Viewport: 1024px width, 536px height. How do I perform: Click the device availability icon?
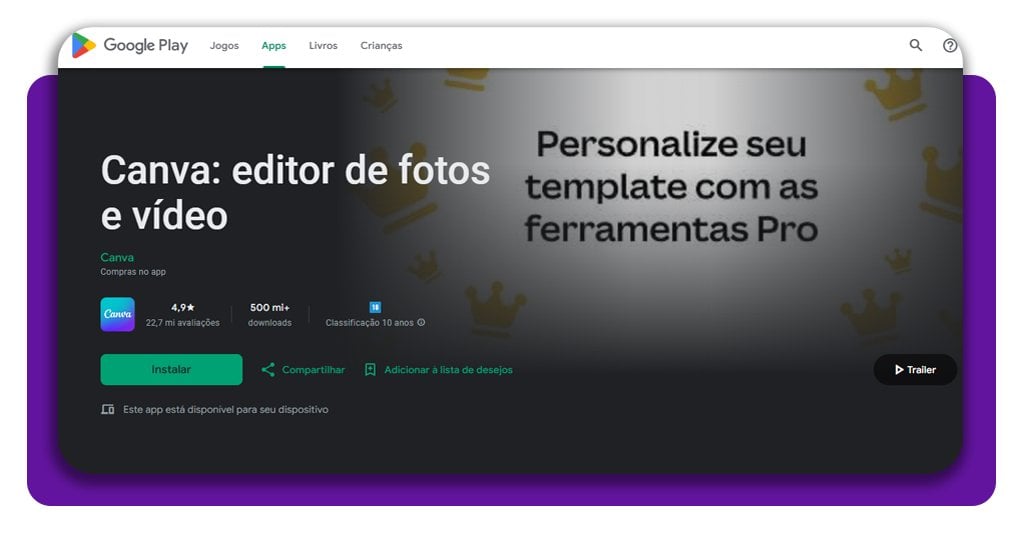108,409
